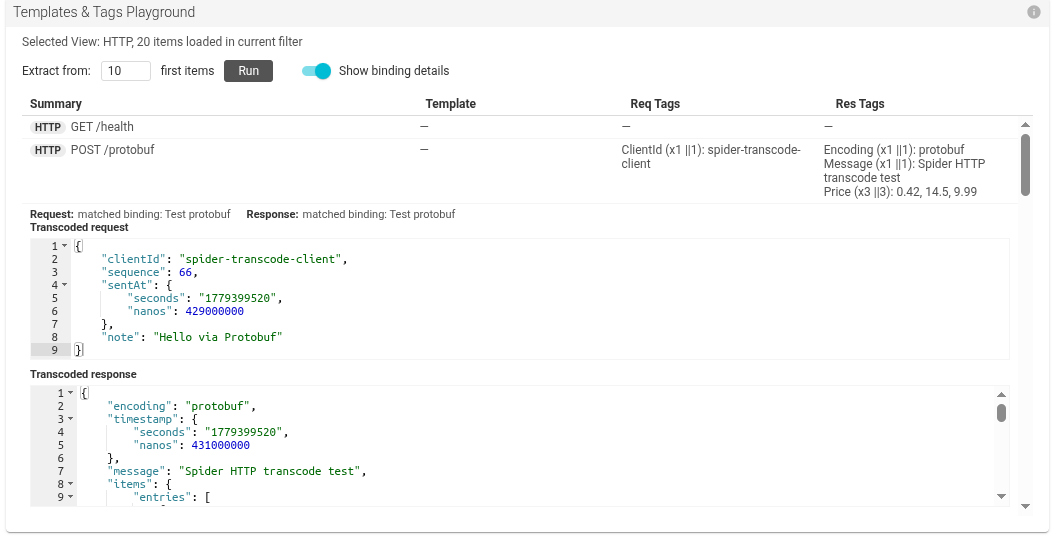
Task: Click HTTP badge of POST /protobuf
Action: 48,150
